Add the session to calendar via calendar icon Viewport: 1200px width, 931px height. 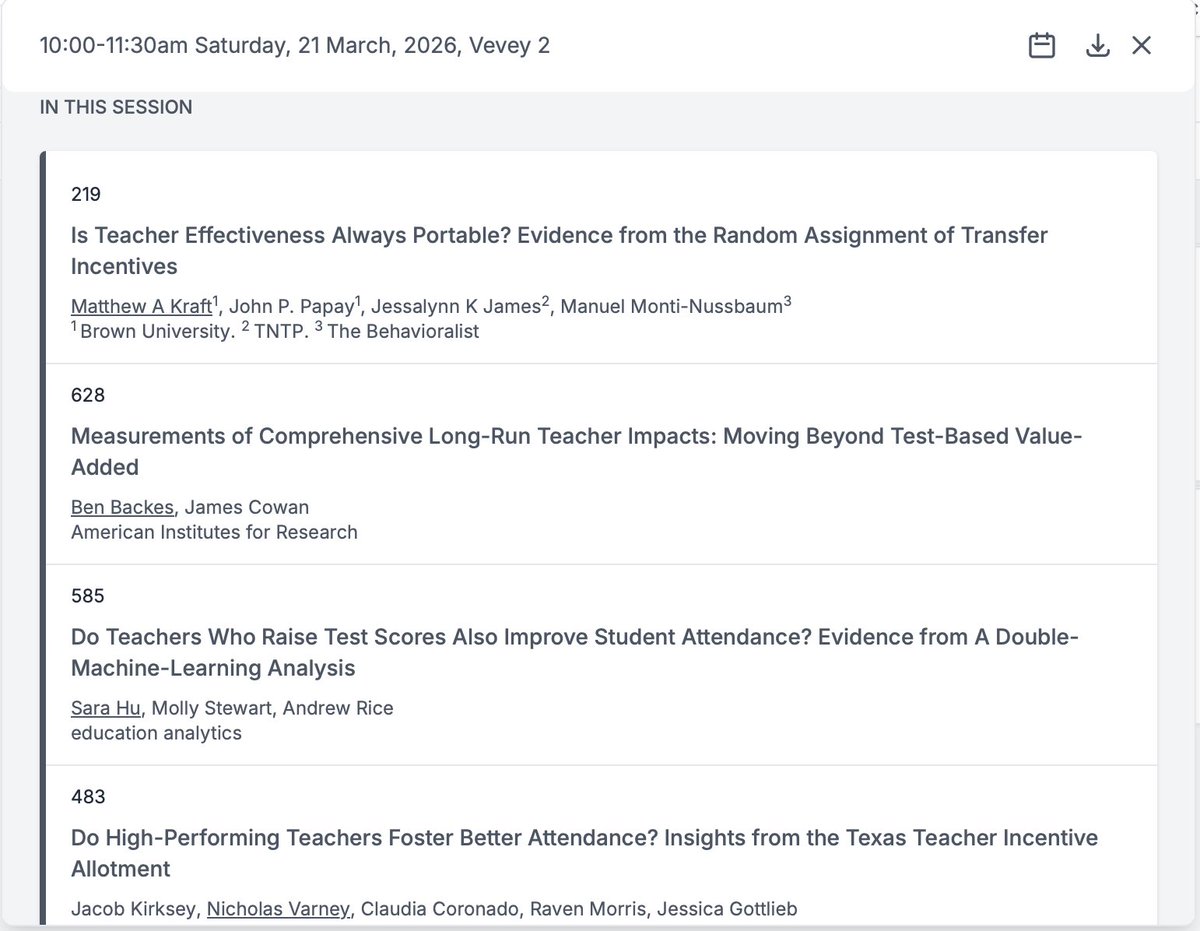1042,46
